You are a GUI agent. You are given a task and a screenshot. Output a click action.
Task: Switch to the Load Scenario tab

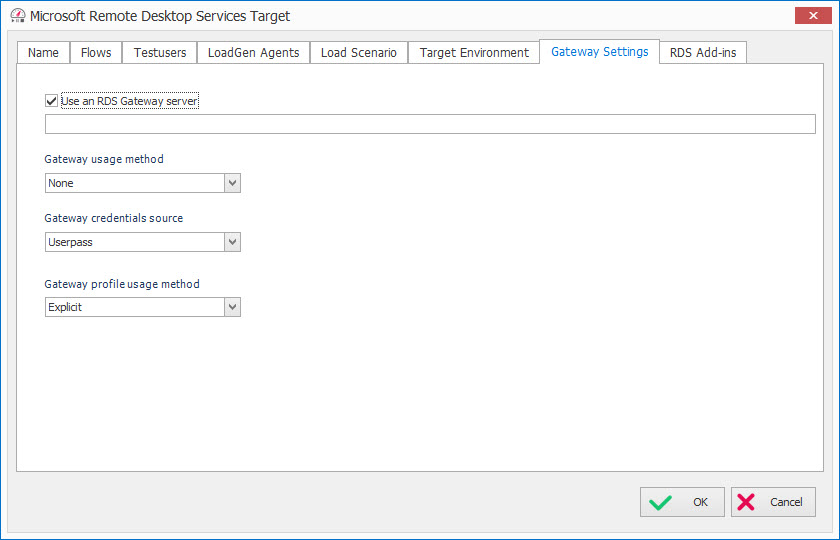coord(358,53)
